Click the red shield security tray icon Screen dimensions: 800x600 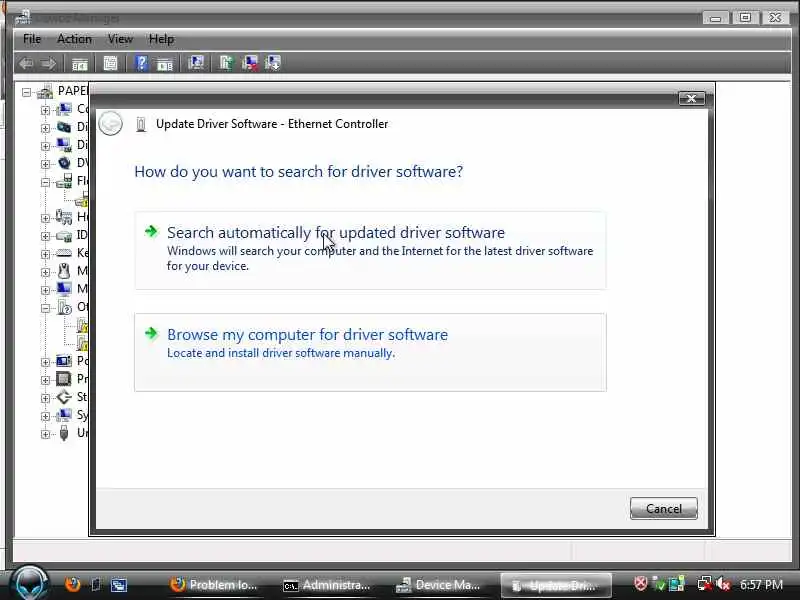pyautogui.click(x=640, y=583)
